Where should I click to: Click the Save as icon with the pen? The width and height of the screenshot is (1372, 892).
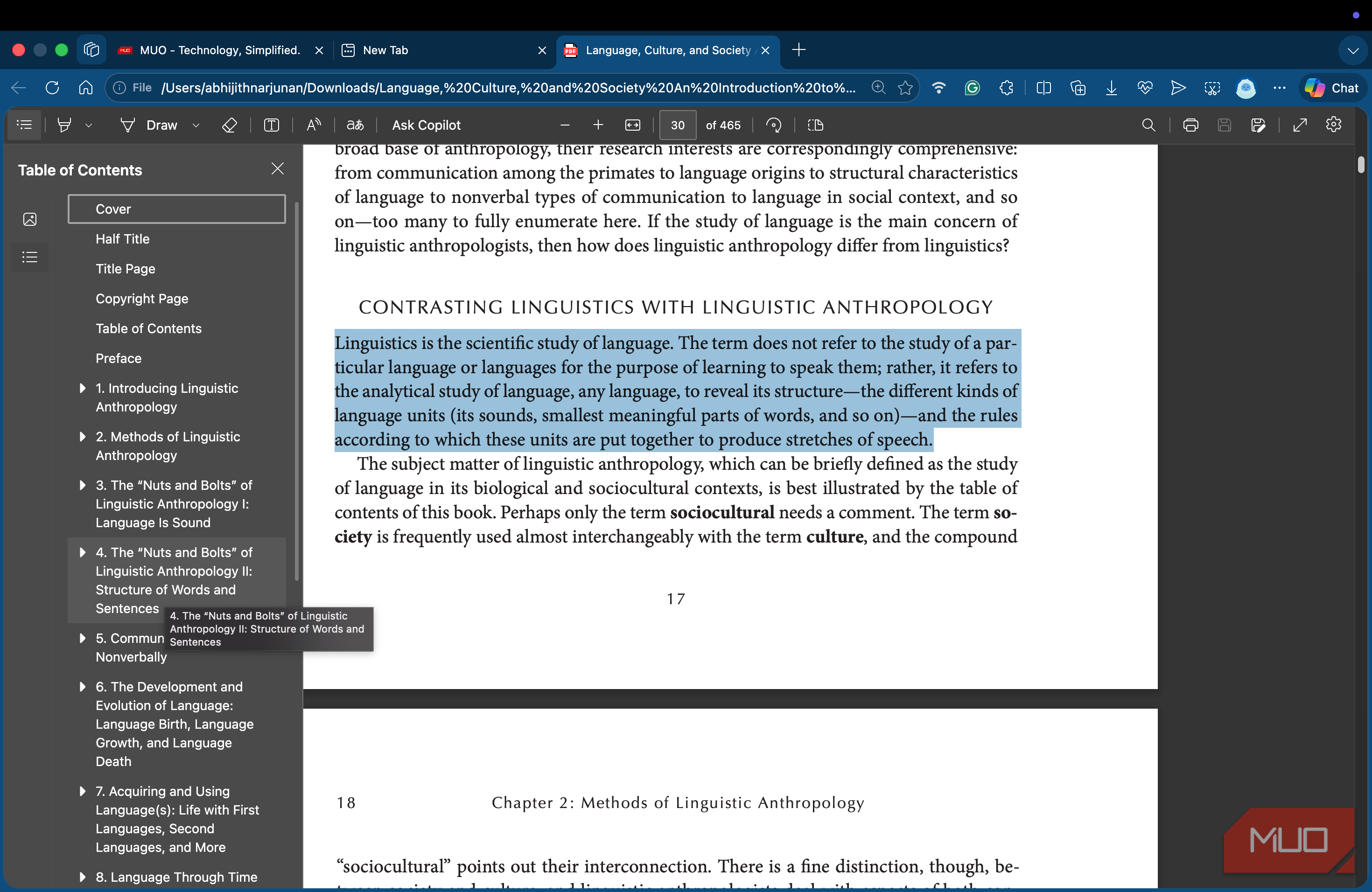coord(1258,125)
